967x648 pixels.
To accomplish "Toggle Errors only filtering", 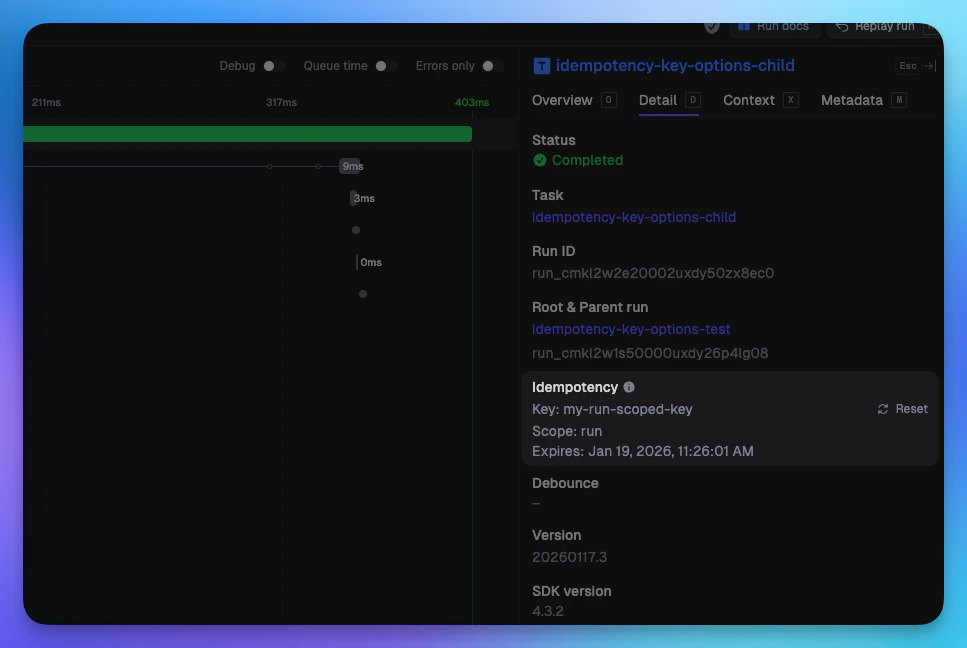I will pyautogui.click(x=489, y=65).
